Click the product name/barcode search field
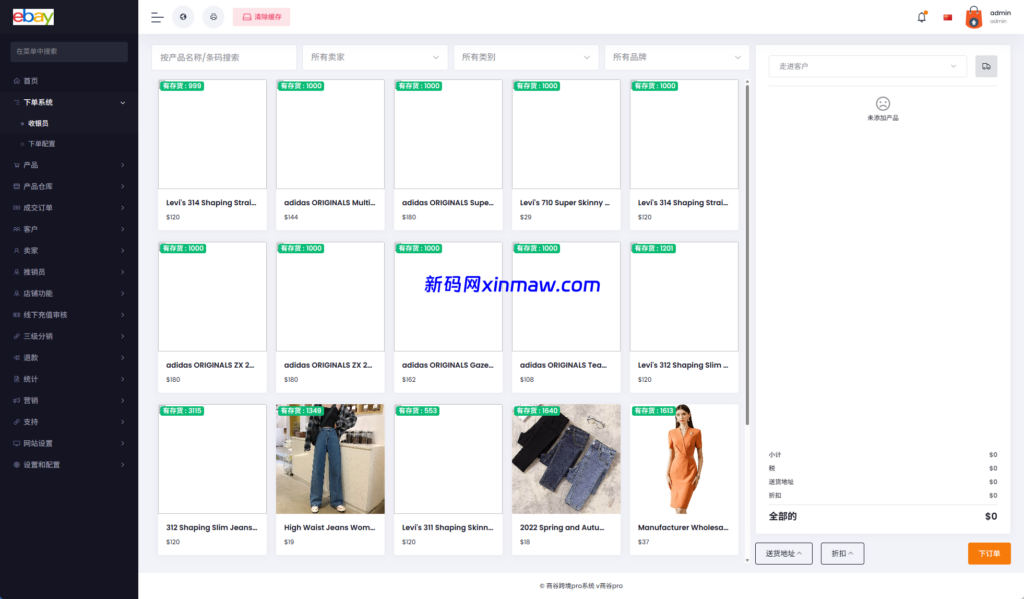Image resolution: width=1024 pixels, height=599 pixels. pyautogui.click(x=224, y=58)
